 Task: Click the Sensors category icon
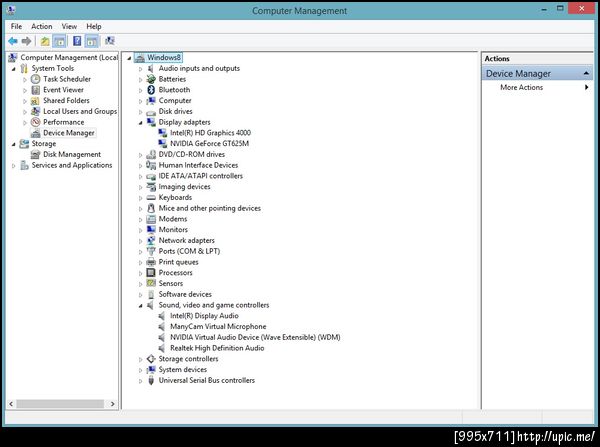click(x=151, y=283)
